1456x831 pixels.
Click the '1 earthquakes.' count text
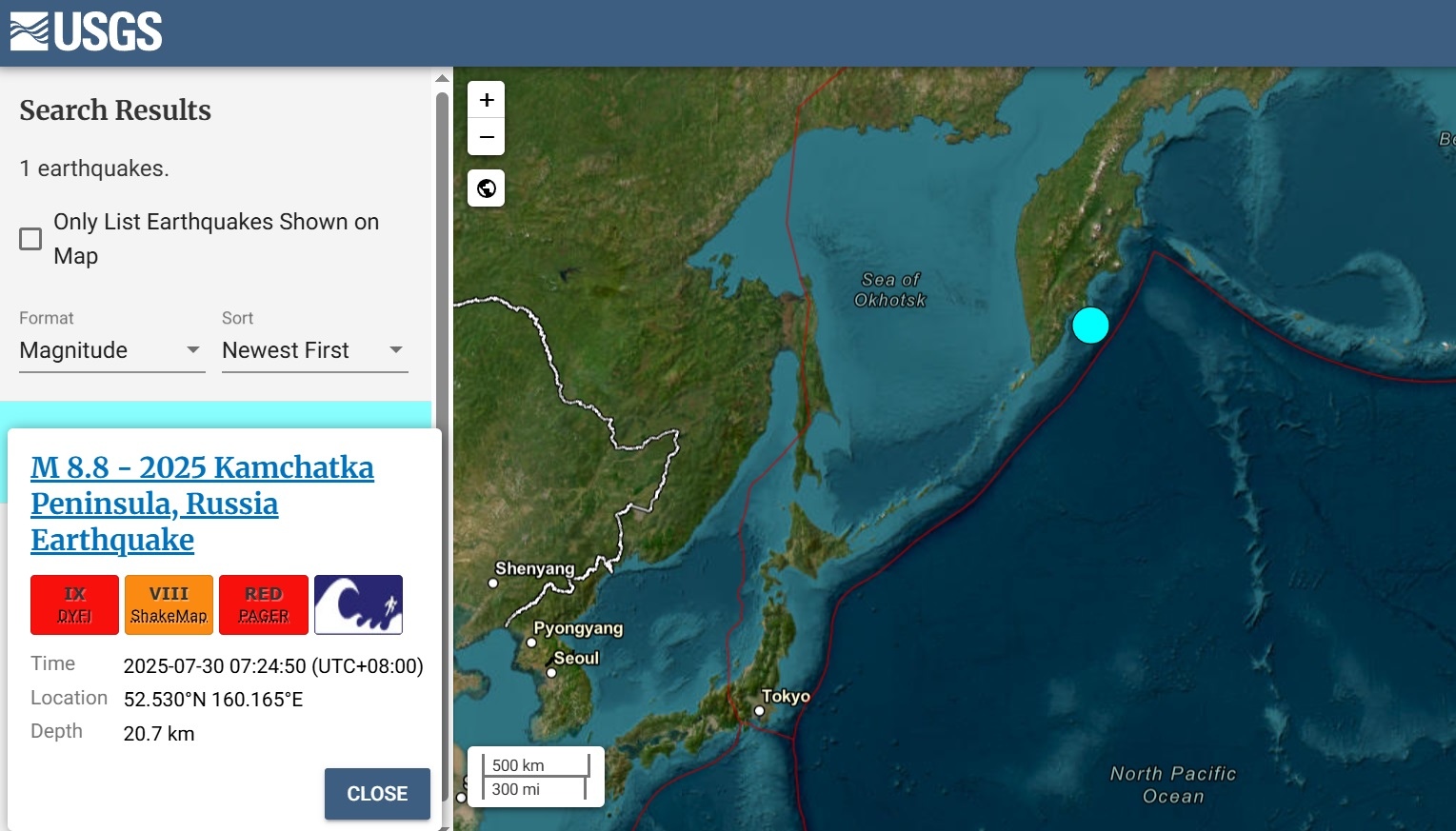94,168
